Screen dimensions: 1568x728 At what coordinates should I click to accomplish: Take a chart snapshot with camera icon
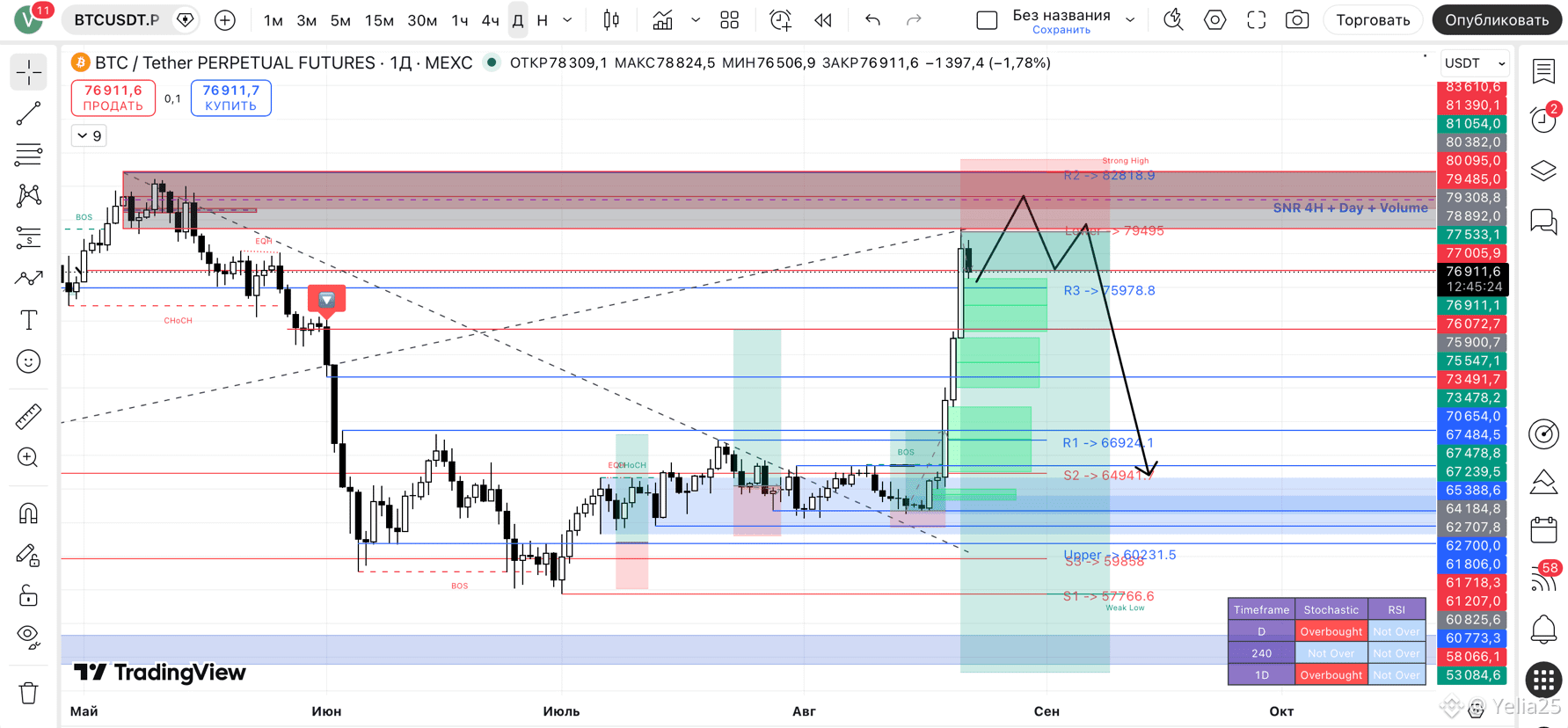click(1297, 19)
